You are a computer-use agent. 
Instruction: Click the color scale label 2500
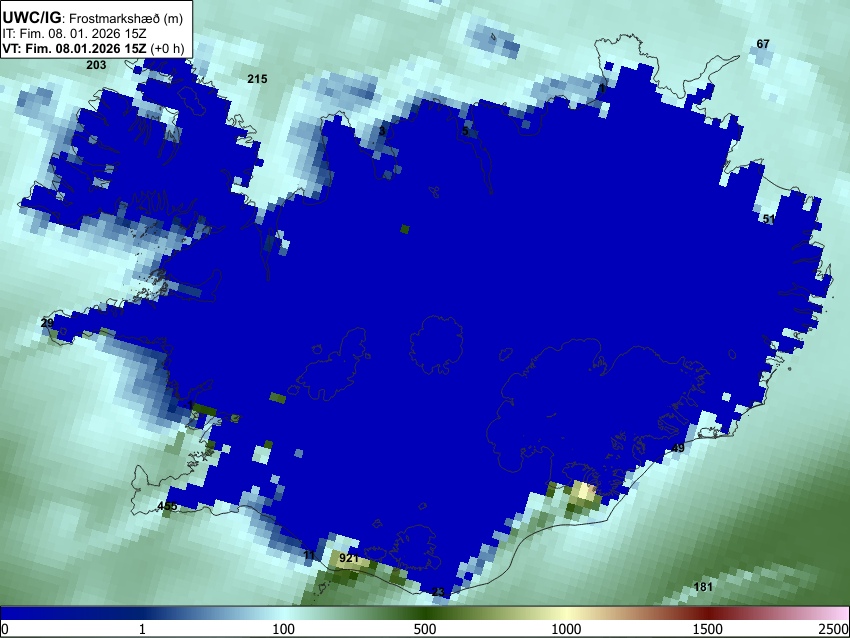tap(834, 629)
